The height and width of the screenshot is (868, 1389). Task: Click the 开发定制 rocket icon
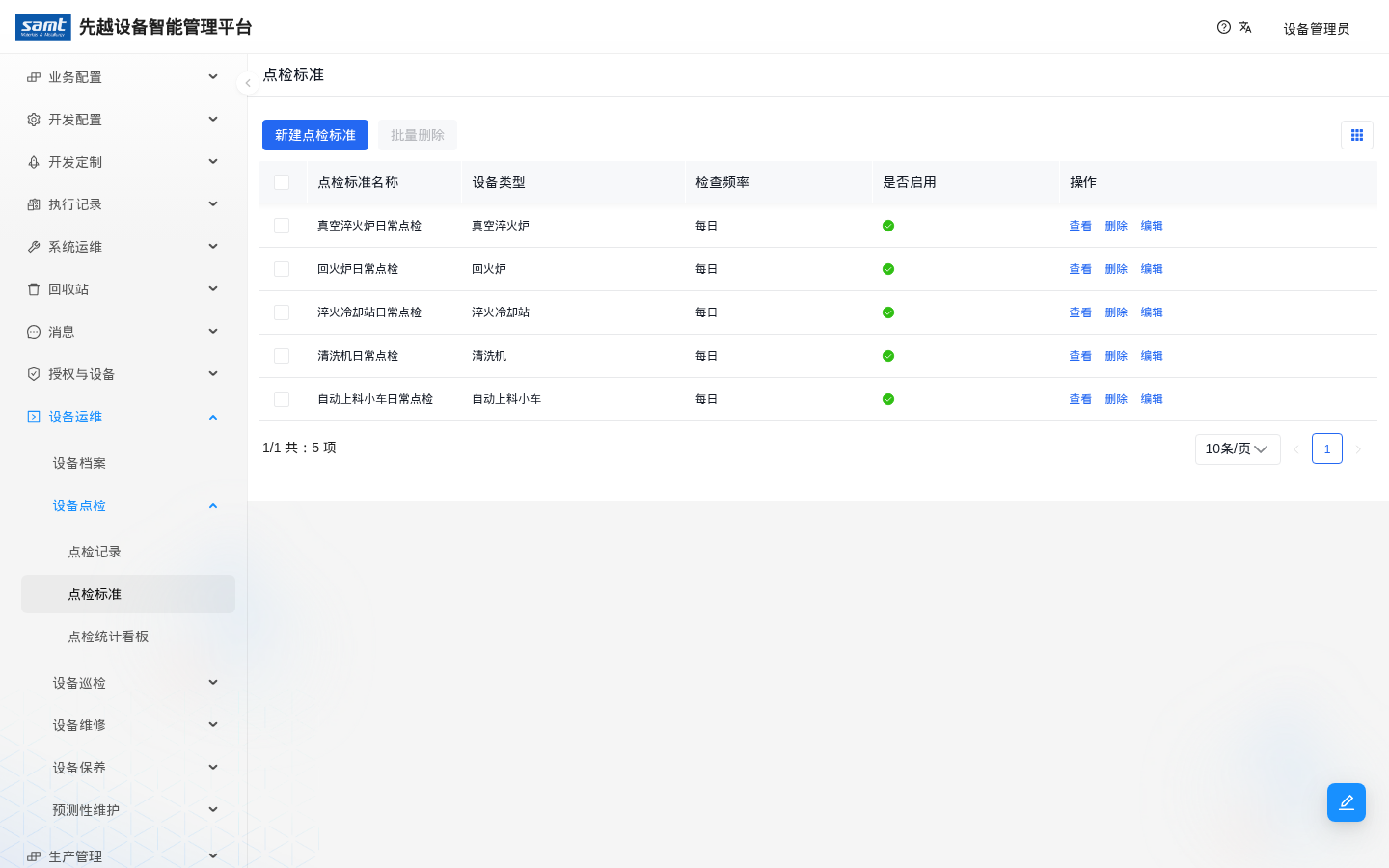click(34, 162)
